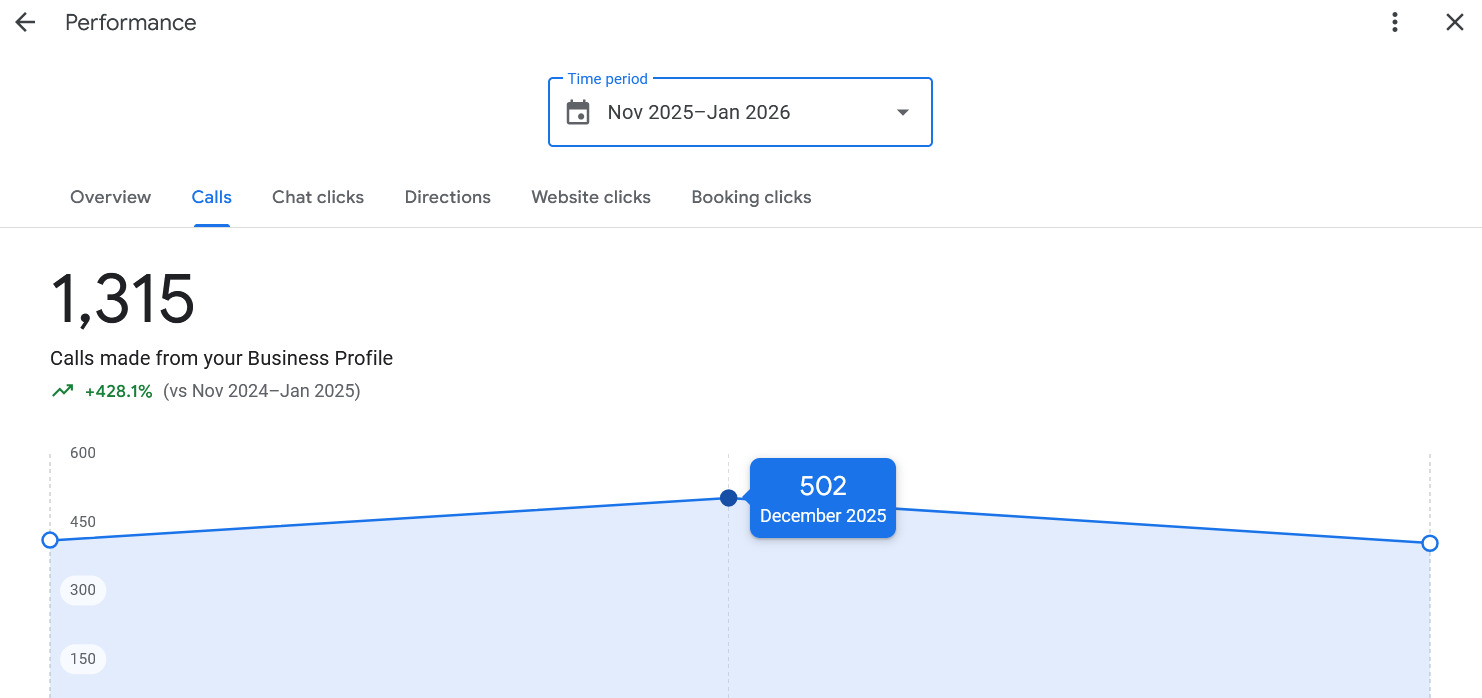Select the last chart data point (January)

(x=1430, y=543)
